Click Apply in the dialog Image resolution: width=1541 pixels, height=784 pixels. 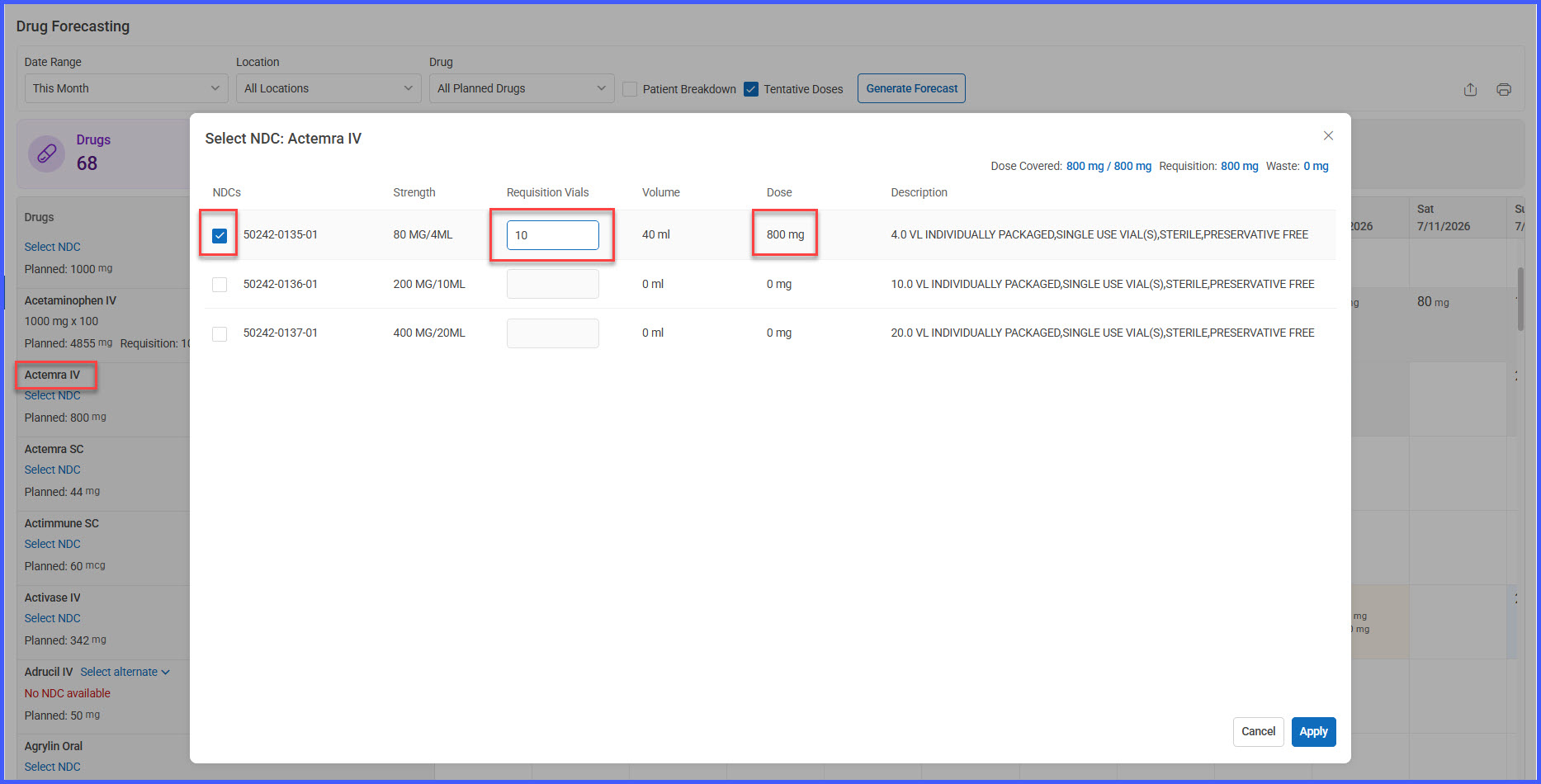coord(1313,731)
